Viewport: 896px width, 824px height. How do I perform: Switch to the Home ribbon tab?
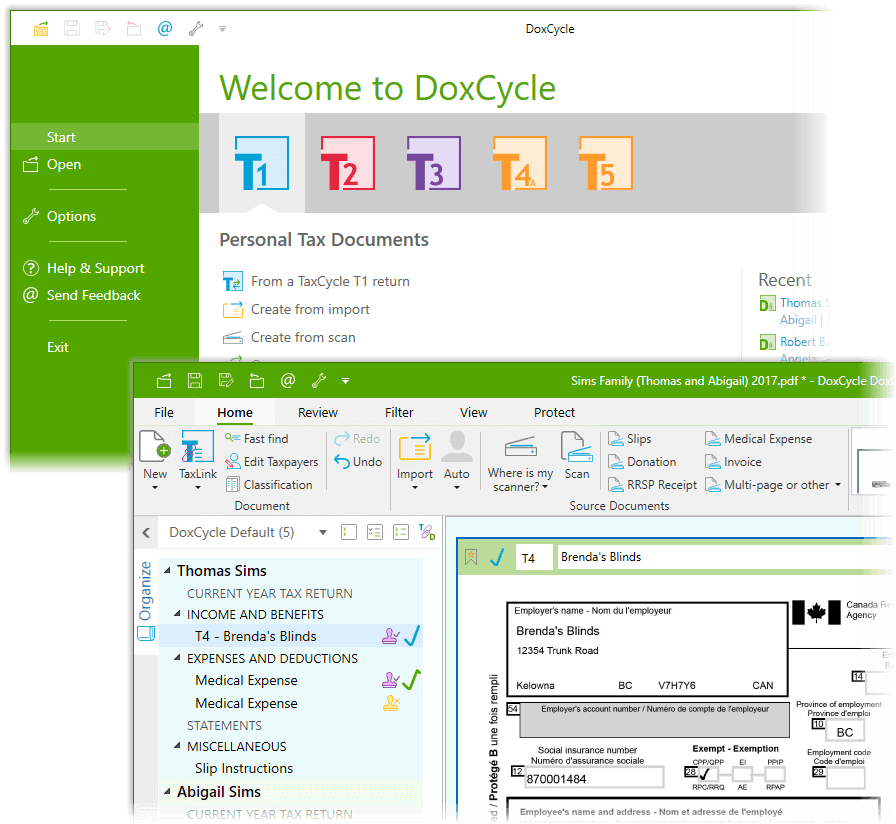[x=235, y=413]
